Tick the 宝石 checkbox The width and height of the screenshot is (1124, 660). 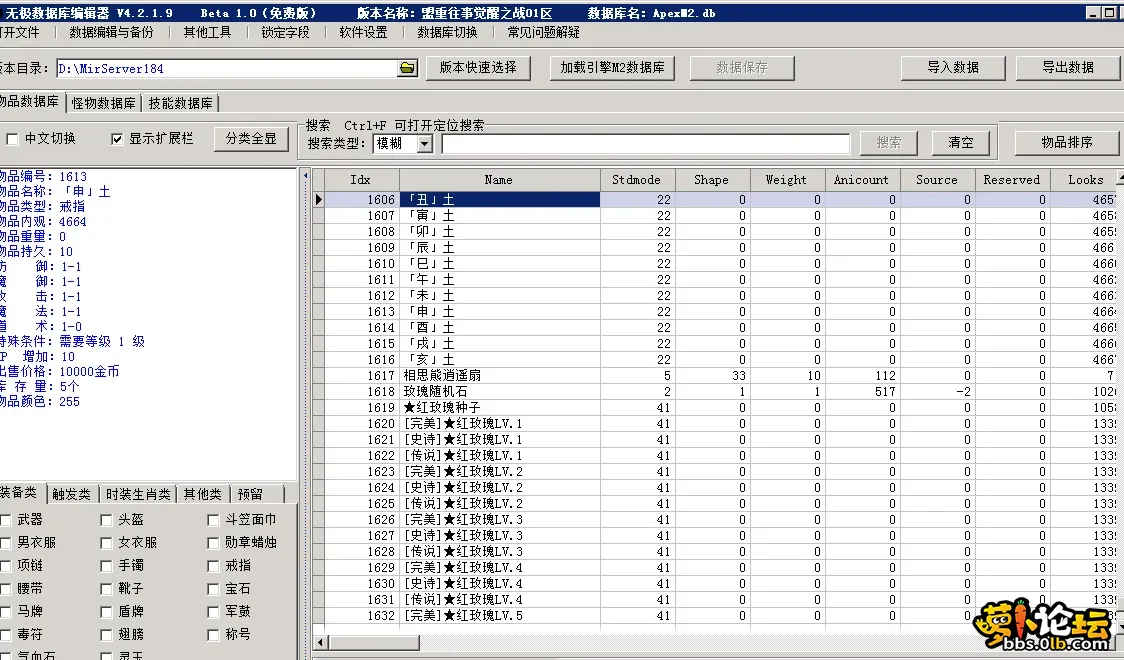pos(213,588)
